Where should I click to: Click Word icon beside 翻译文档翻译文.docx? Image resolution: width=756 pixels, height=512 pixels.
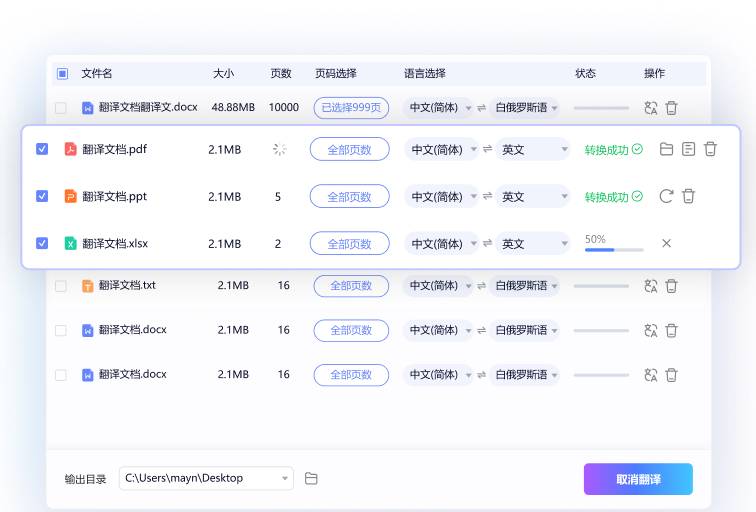[x=87, y=108]
